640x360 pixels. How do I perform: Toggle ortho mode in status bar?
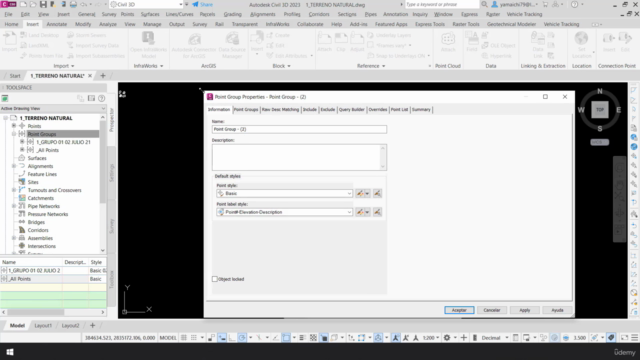click(x=232, y=338)
